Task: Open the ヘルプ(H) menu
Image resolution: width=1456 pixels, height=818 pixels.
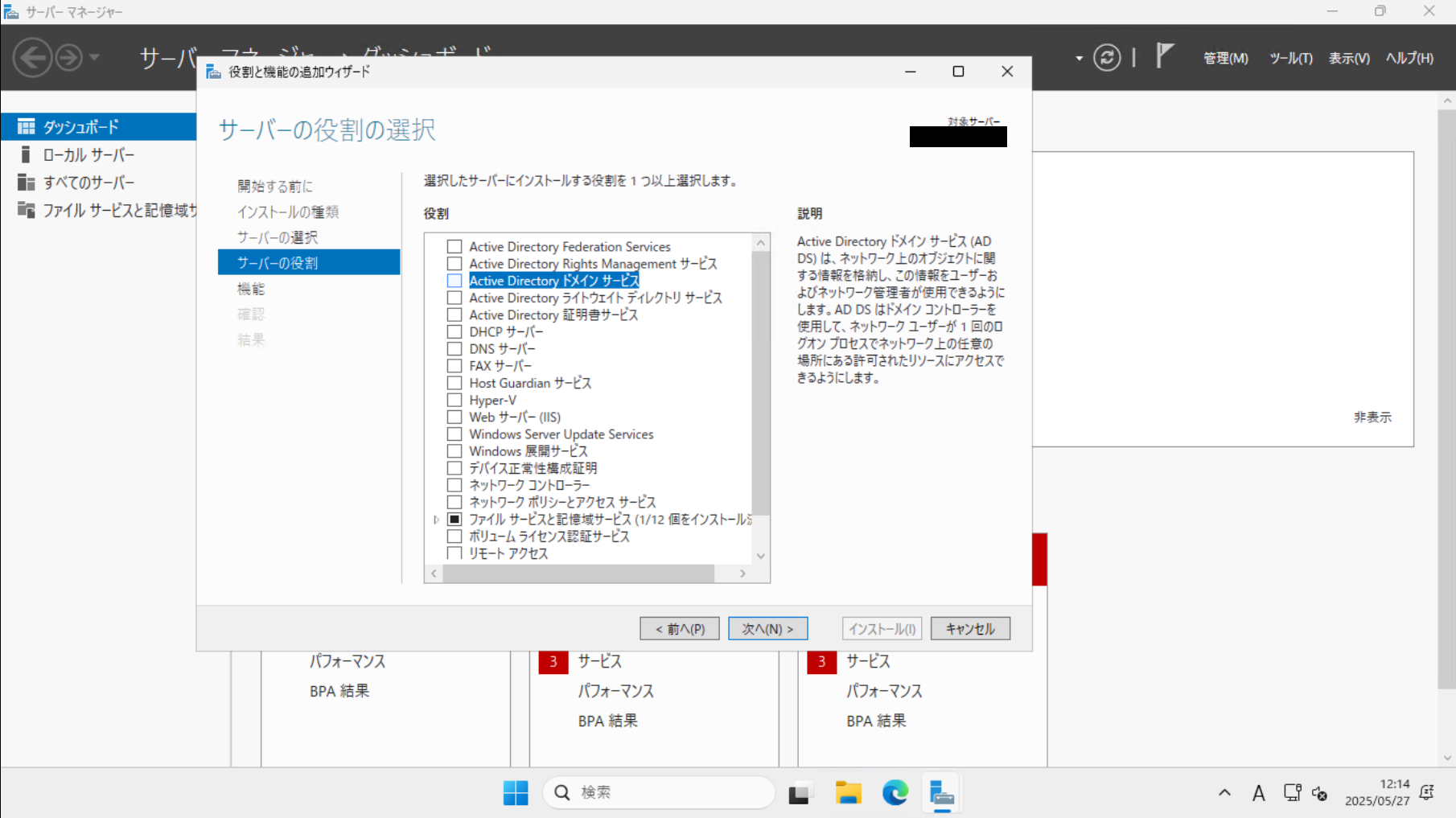Action: [1409, 58]
